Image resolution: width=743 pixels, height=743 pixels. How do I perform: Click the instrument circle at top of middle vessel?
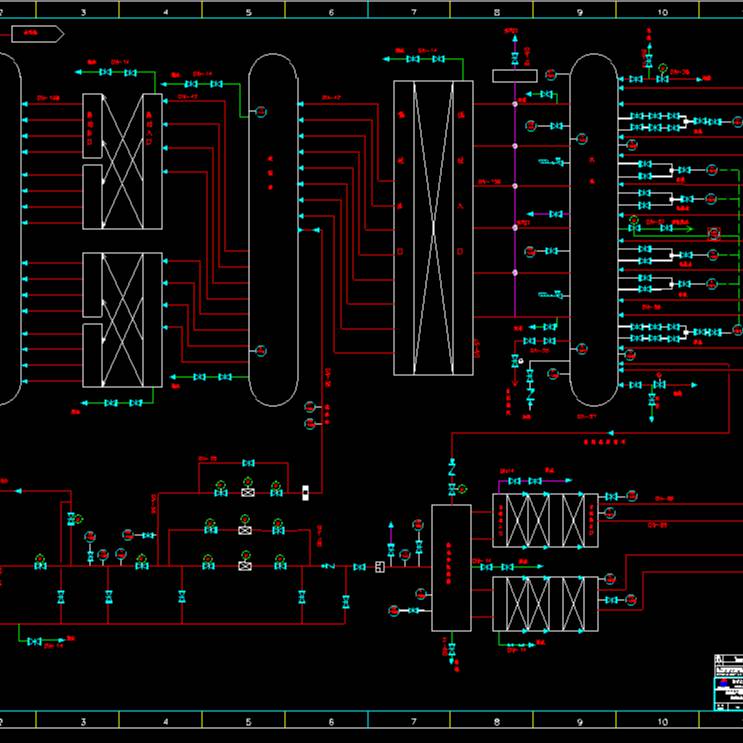[x=260, y=112]
